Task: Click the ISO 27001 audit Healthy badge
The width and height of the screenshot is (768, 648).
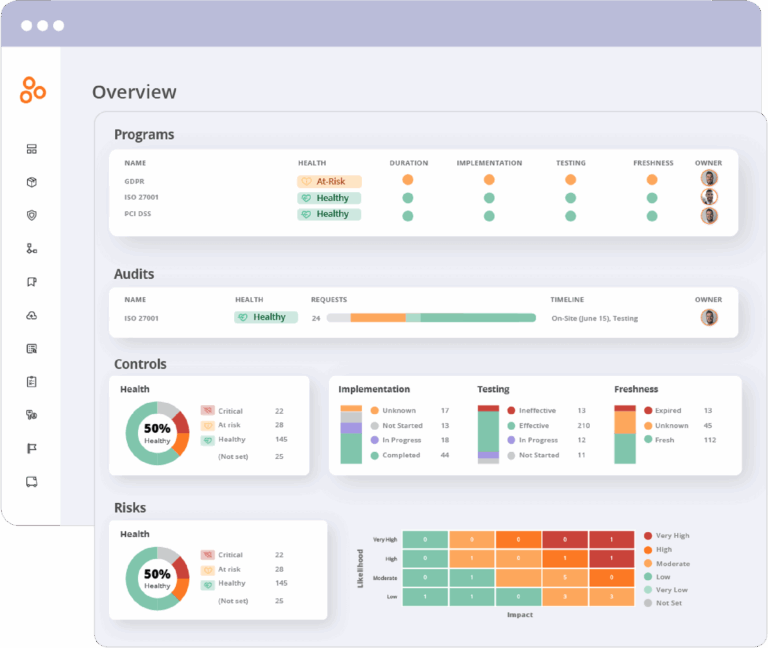Action: pos(265,317)
